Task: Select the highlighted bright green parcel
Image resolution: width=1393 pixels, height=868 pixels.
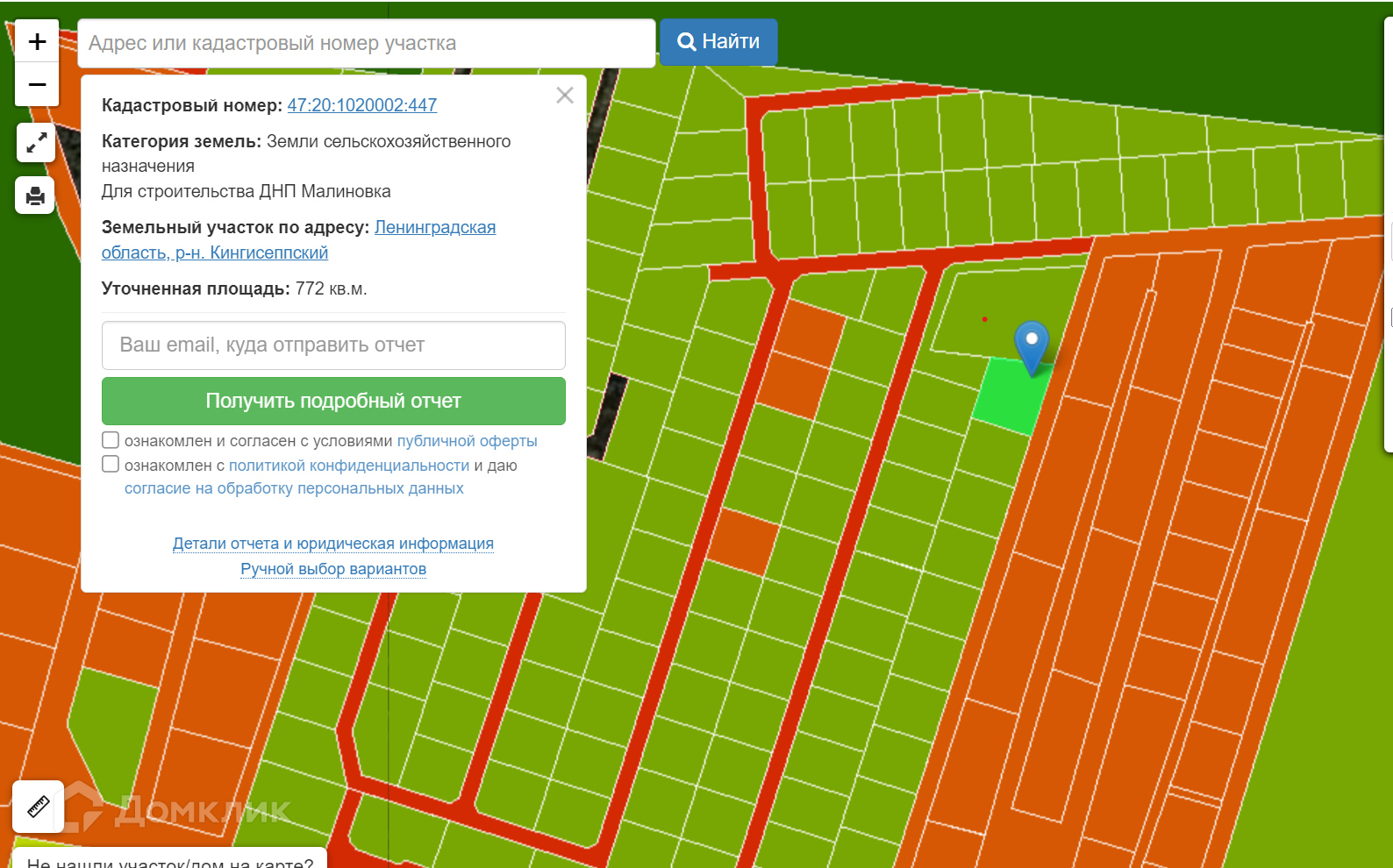Action: coord(1012,397)
